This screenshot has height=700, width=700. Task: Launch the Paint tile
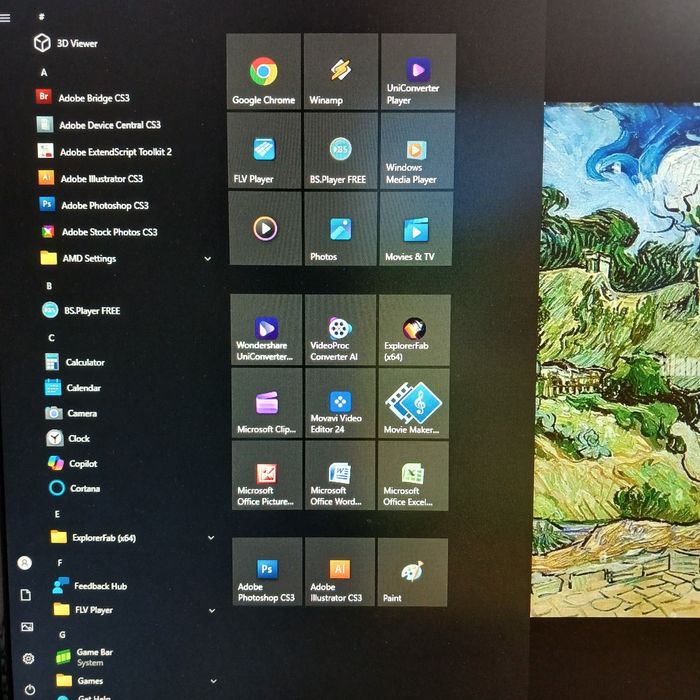coord(412,572)
